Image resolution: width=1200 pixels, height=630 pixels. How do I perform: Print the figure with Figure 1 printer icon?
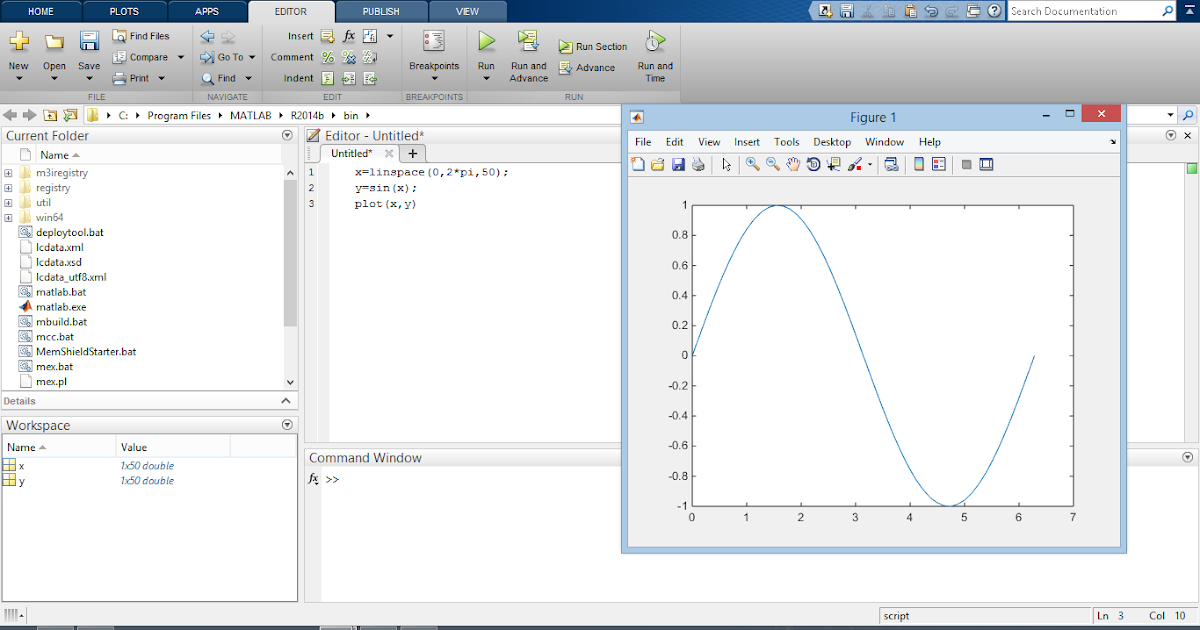tap(698, 164)
